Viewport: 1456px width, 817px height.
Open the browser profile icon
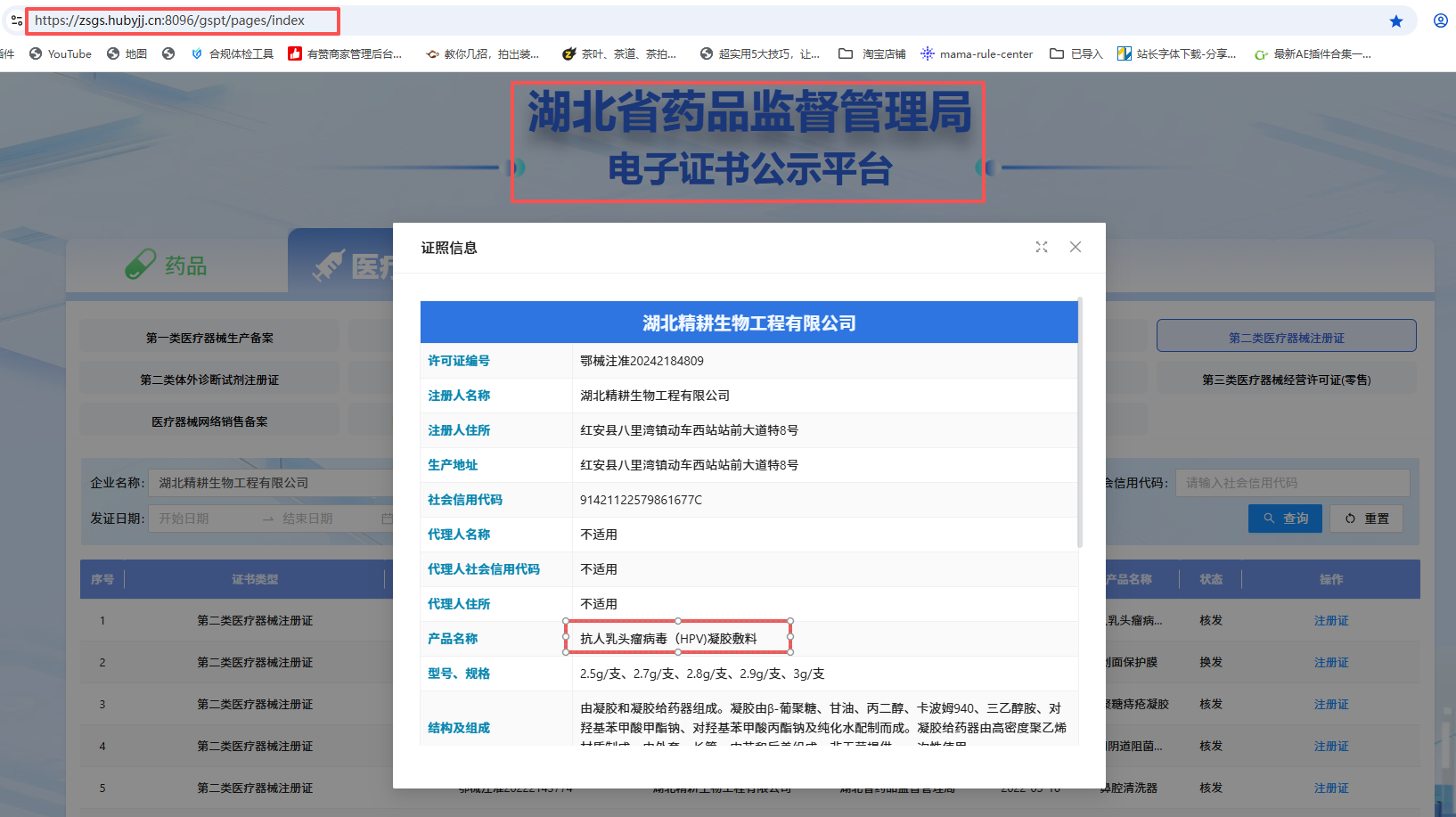(x=1440, y=20)
